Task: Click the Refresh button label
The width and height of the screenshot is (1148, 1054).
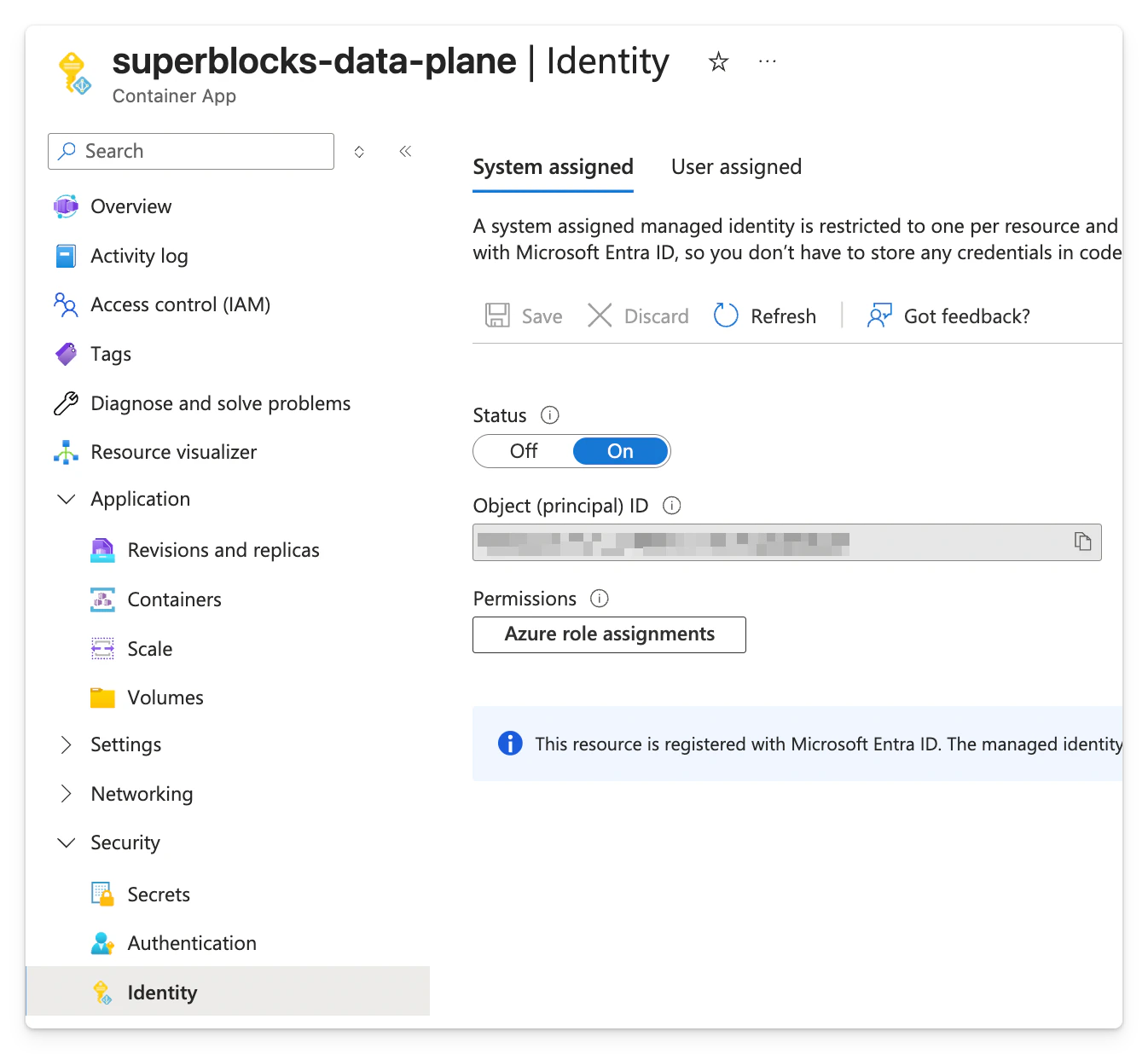Action: click(783, 316)
